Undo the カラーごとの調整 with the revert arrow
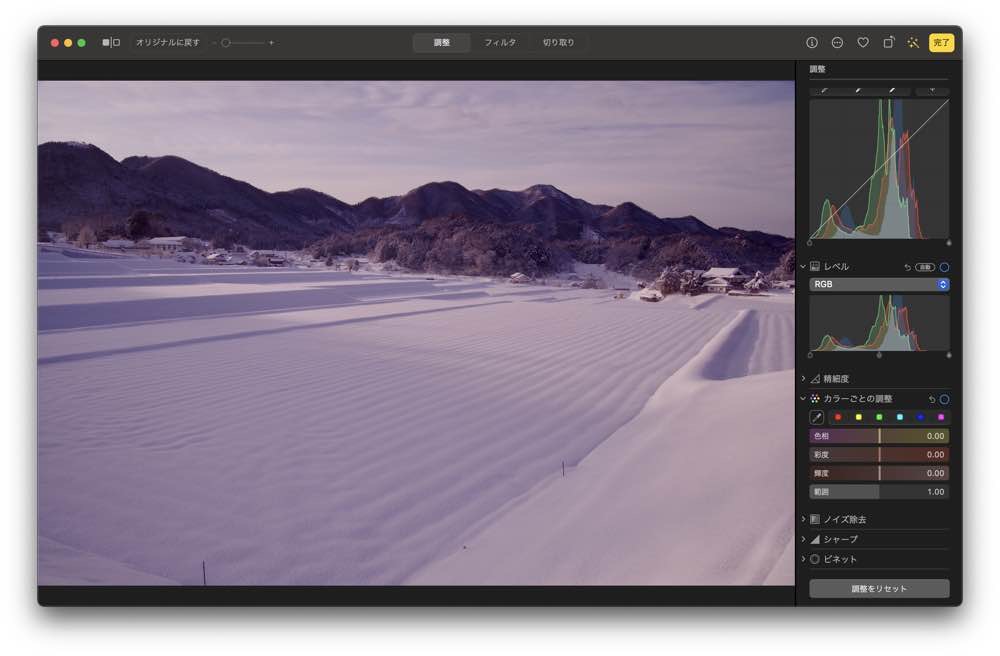1000x656 pixels. [932, 399]
